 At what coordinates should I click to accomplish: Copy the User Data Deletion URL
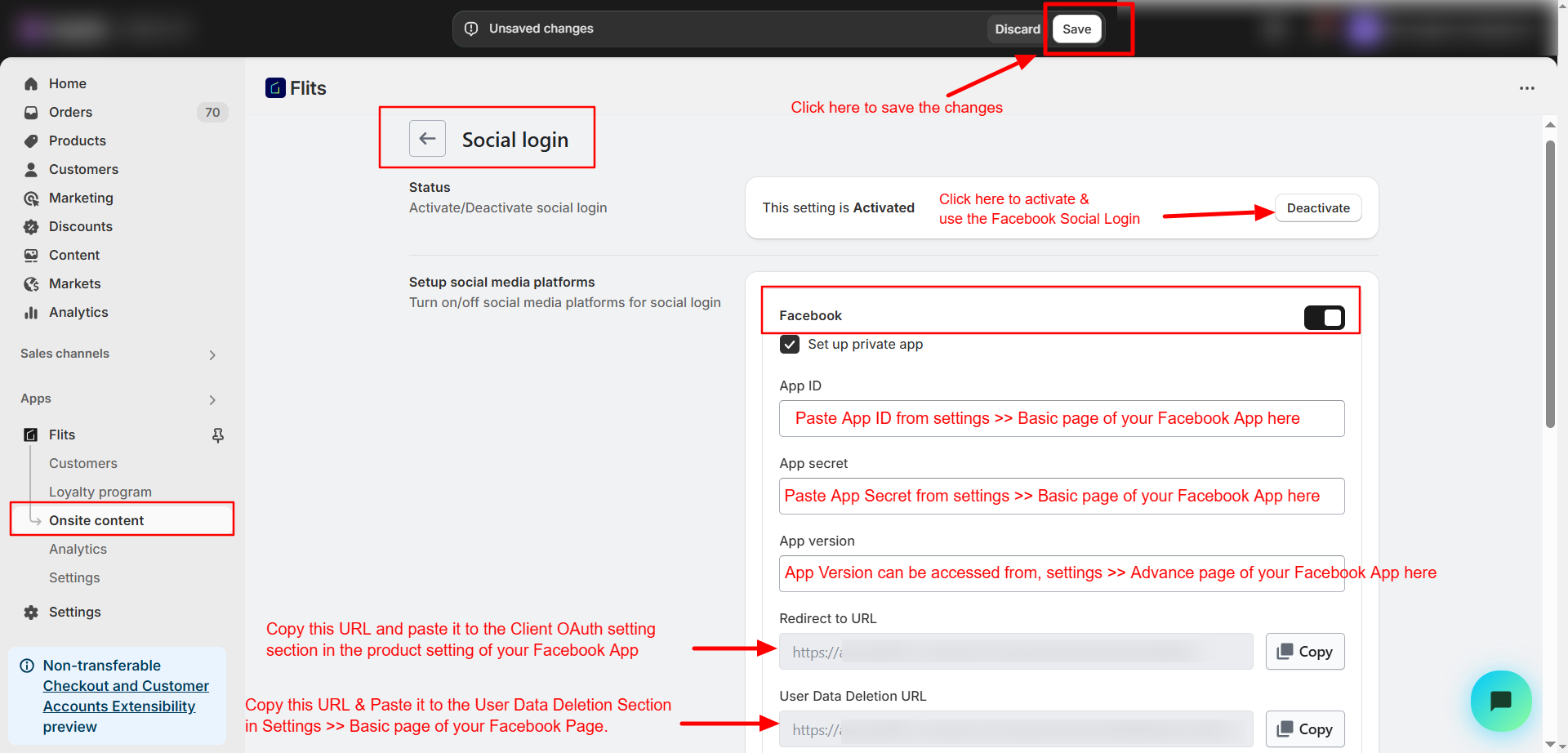(x=1305, y=729)
